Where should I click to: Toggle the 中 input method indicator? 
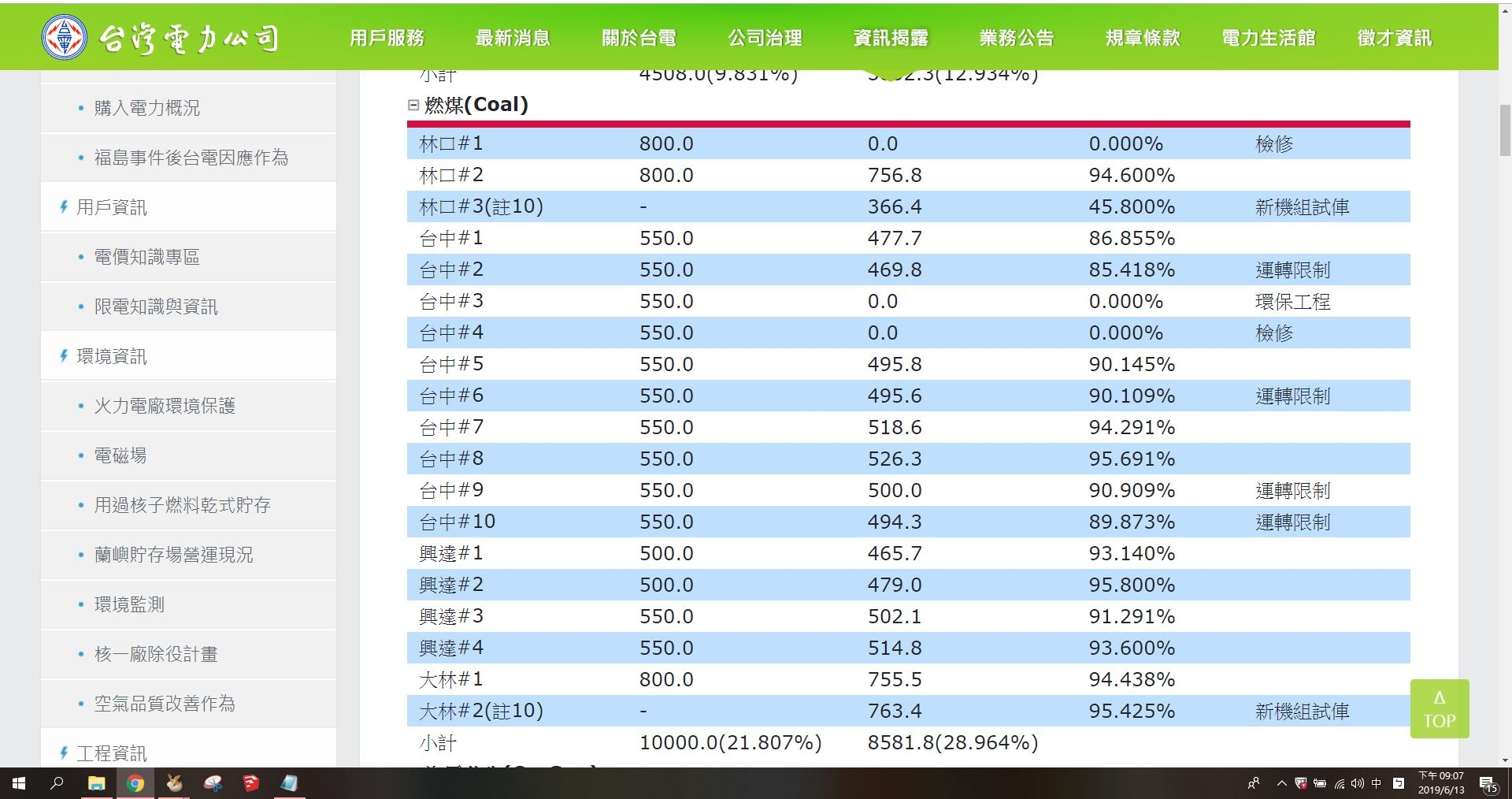pos(1377,783)
